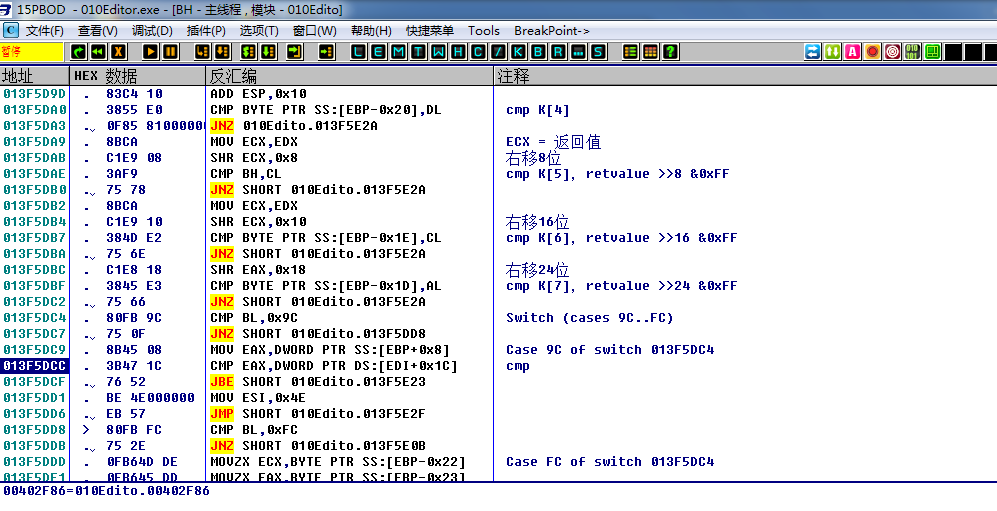
Task: Click the MOV ESI,0x4E instruction
Action: tap(258, 398)
